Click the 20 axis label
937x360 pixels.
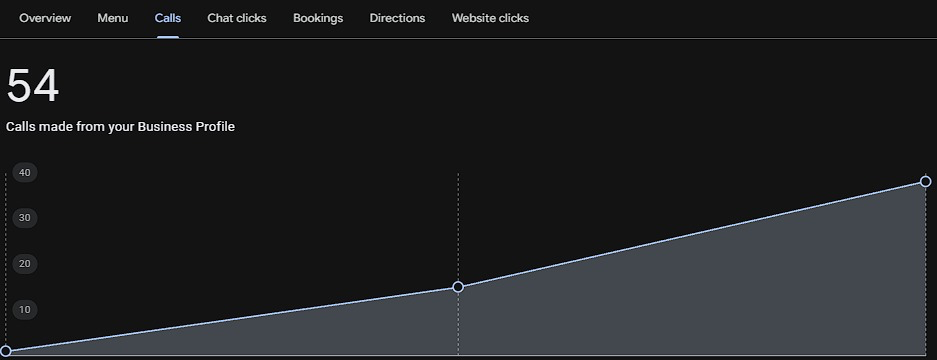point(25,264)
